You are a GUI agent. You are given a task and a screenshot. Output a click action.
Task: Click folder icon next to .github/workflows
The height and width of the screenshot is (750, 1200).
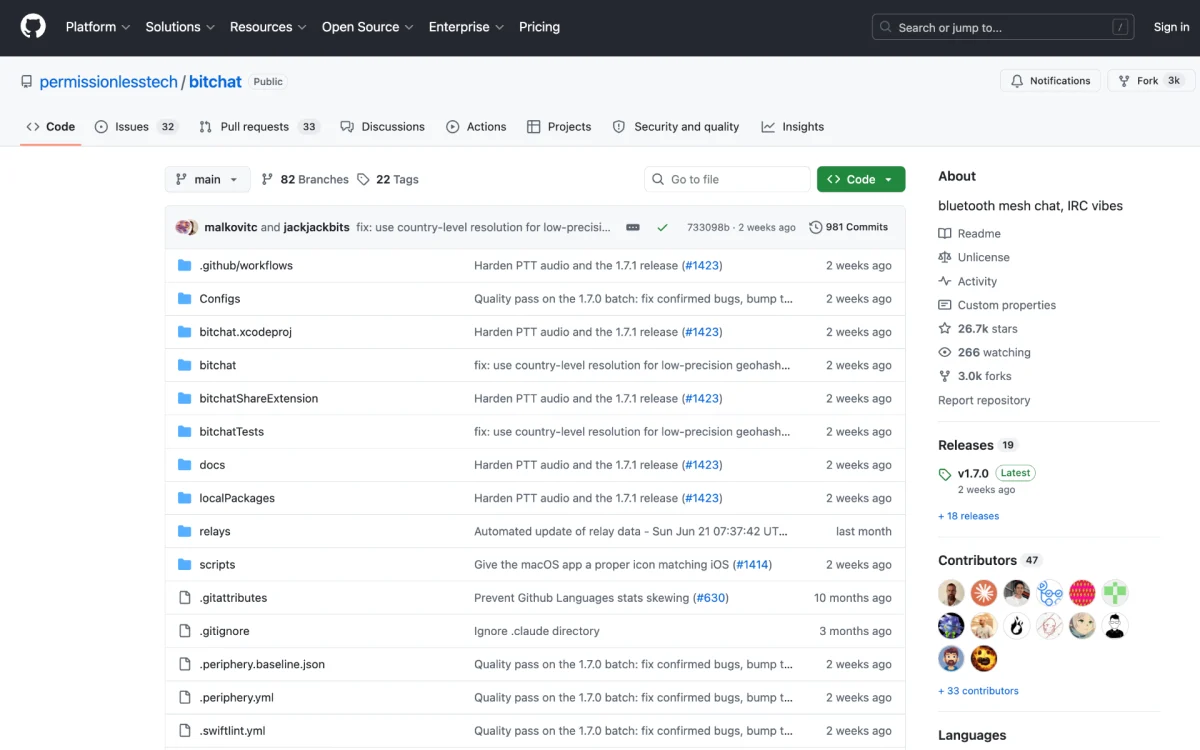(184, 265)
